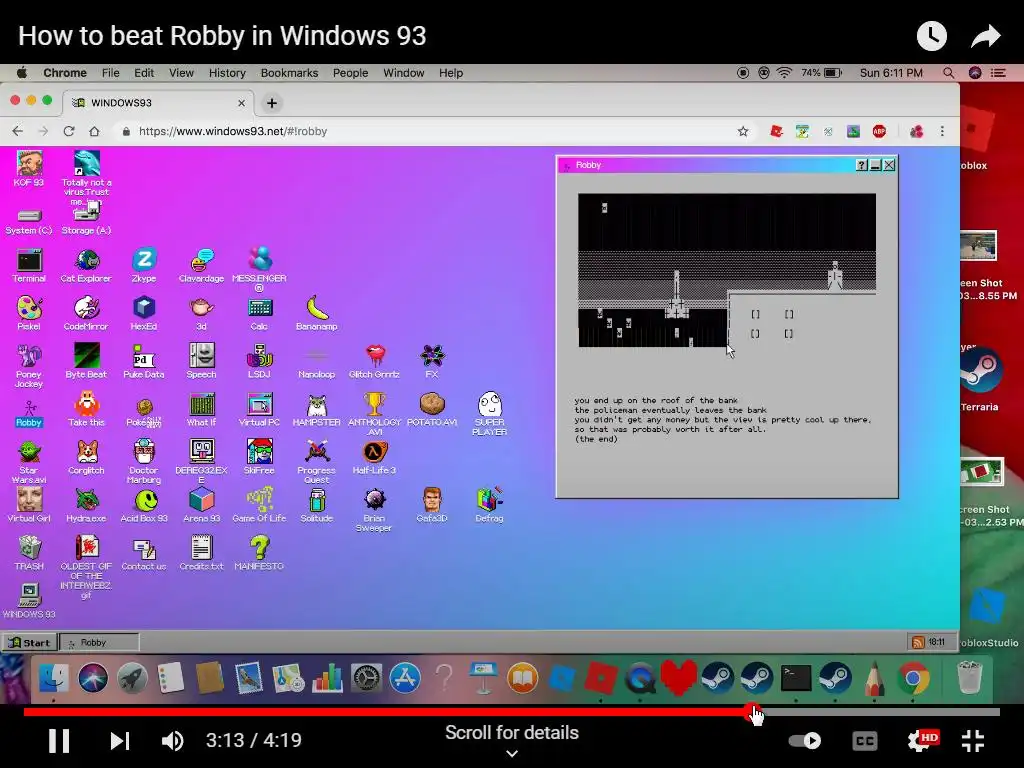Click the RSS tray icon in Windows 93 taskbar
The height and width of the screenshot is (768, 1024).
pos(918,643)
